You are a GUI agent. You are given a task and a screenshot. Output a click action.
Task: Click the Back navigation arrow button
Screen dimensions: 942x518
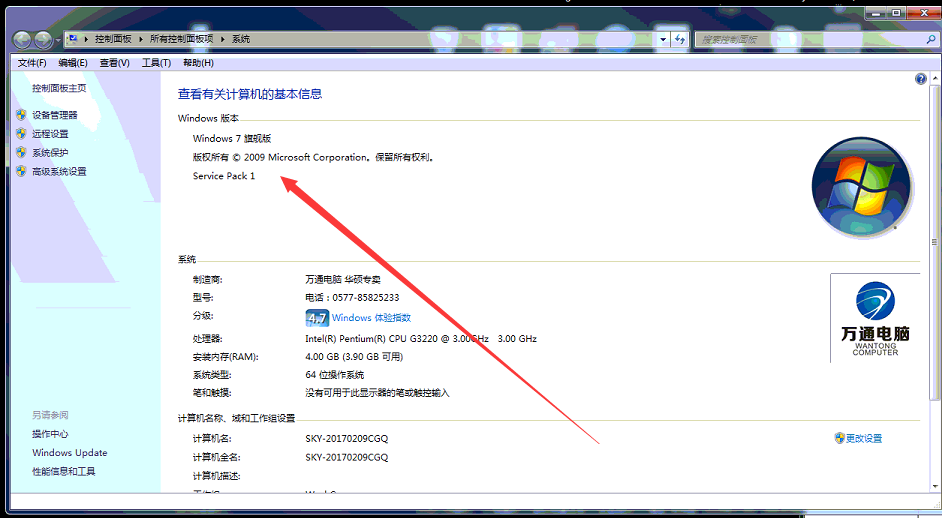(x=22, y=40)
